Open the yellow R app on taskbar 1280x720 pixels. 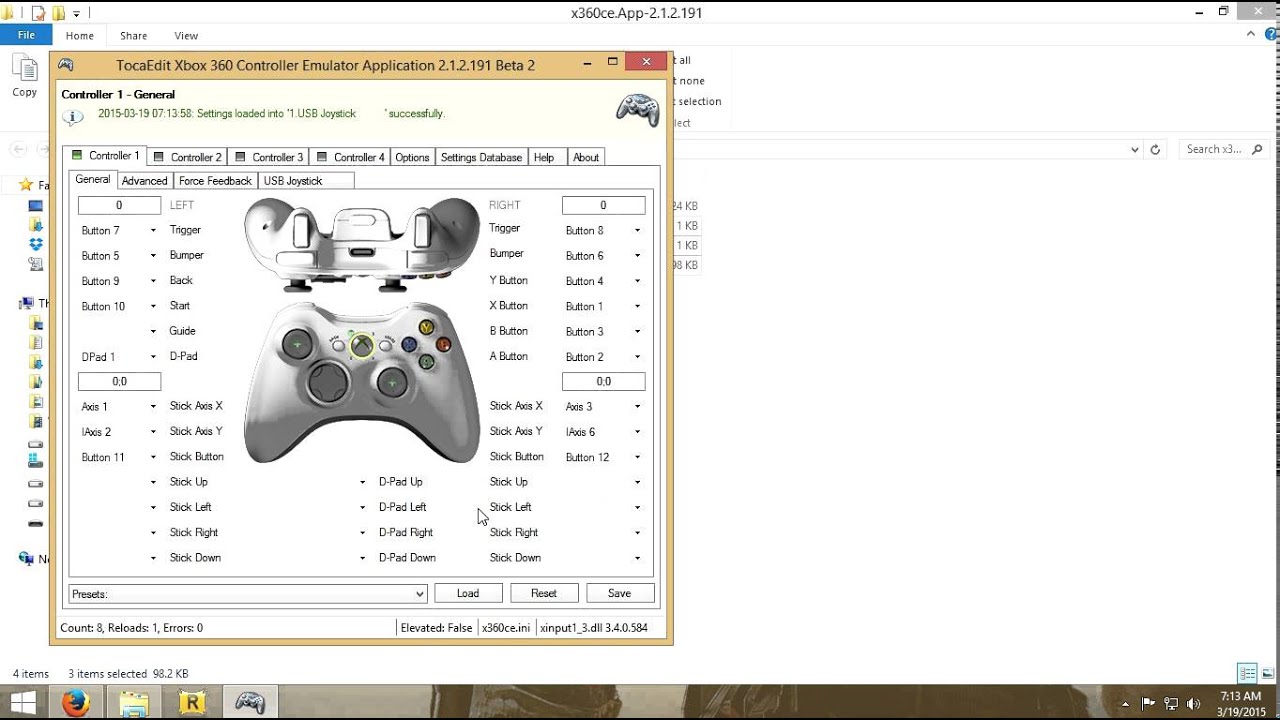[x=191, y=703]
